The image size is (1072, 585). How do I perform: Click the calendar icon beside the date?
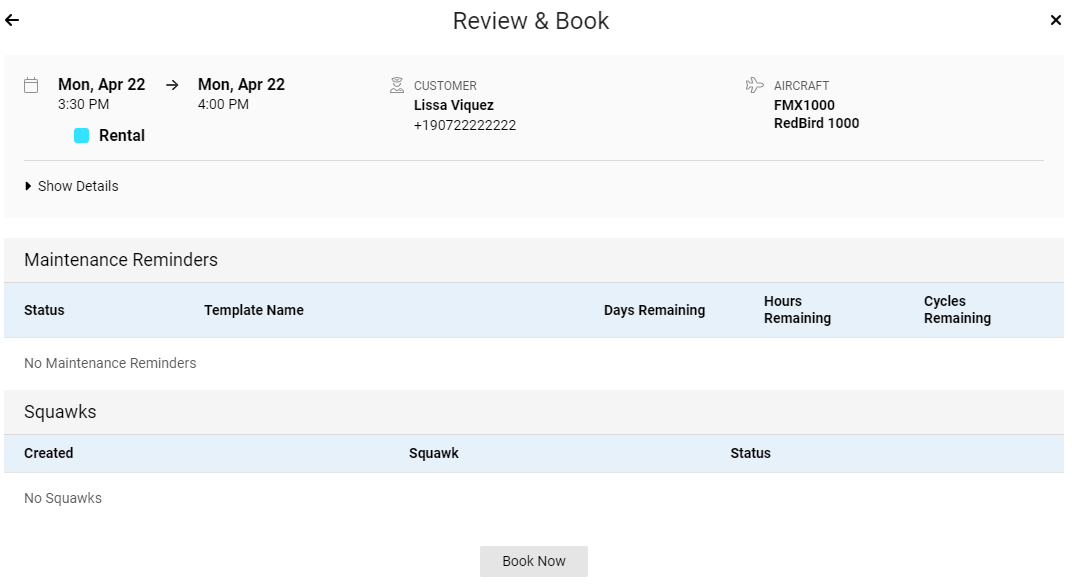click(31, 86)
